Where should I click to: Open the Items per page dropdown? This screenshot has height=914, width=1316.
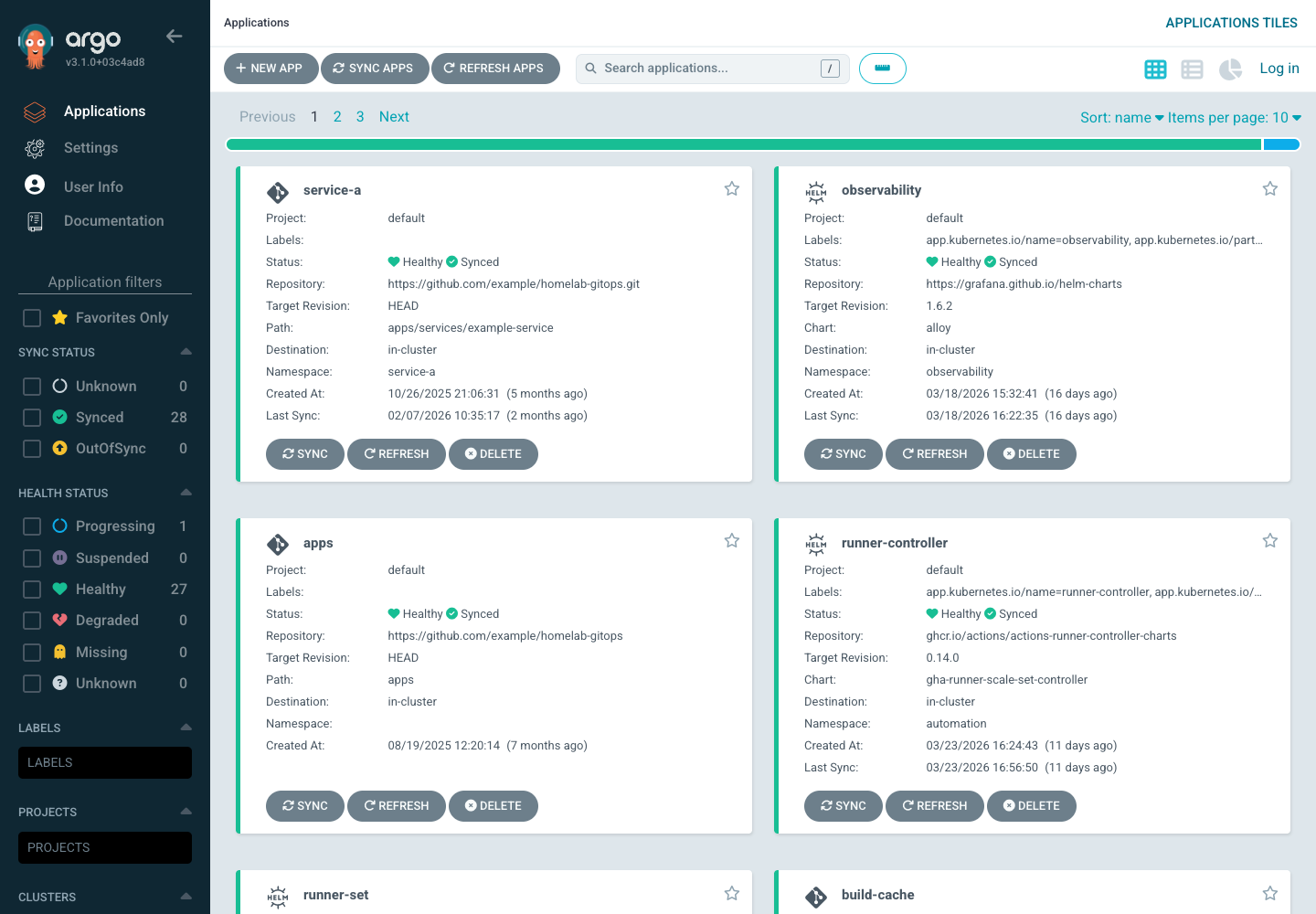click(x=1234, y=118)
